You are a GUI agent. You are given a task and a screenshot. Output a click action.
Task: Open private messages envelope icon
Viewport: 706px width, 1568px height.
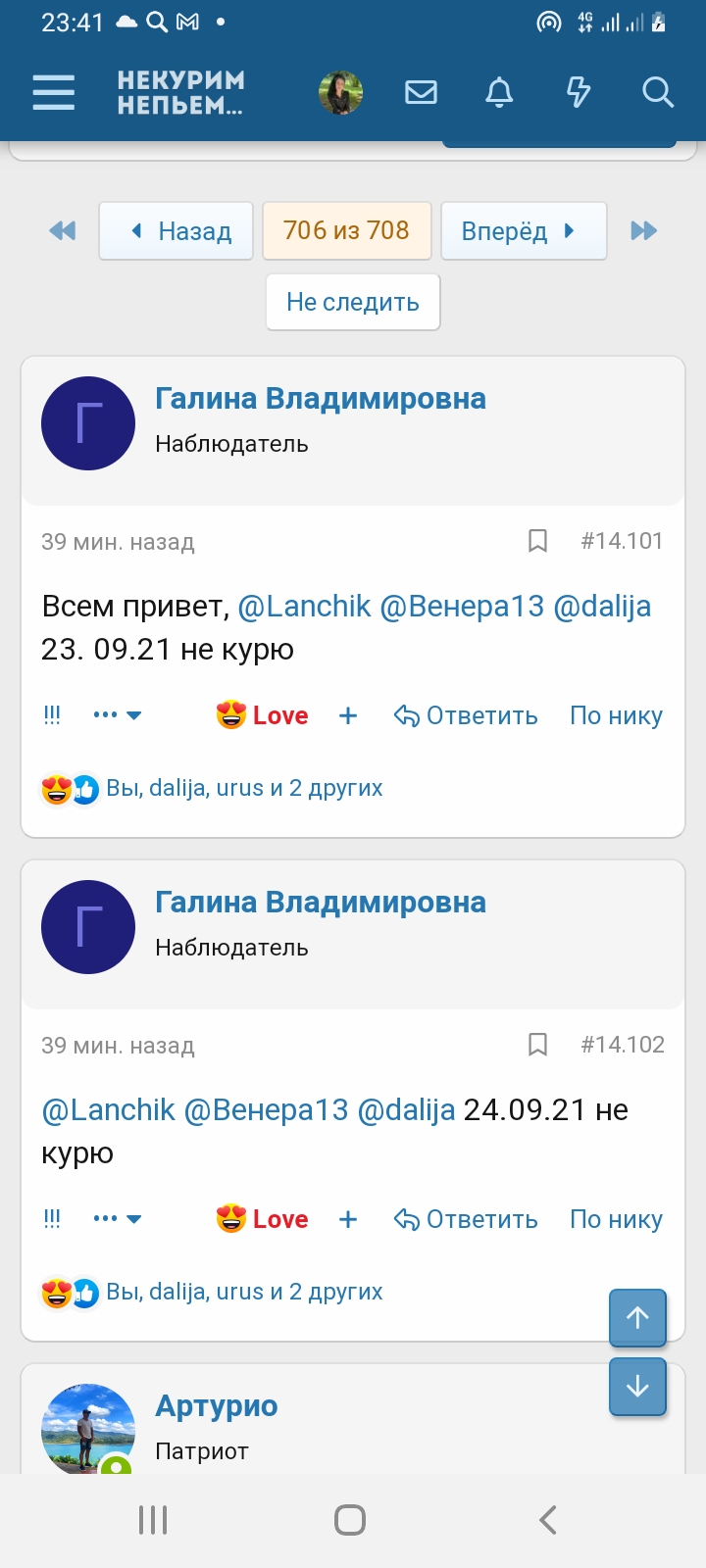pyautogui.click(x=421, y=92)
